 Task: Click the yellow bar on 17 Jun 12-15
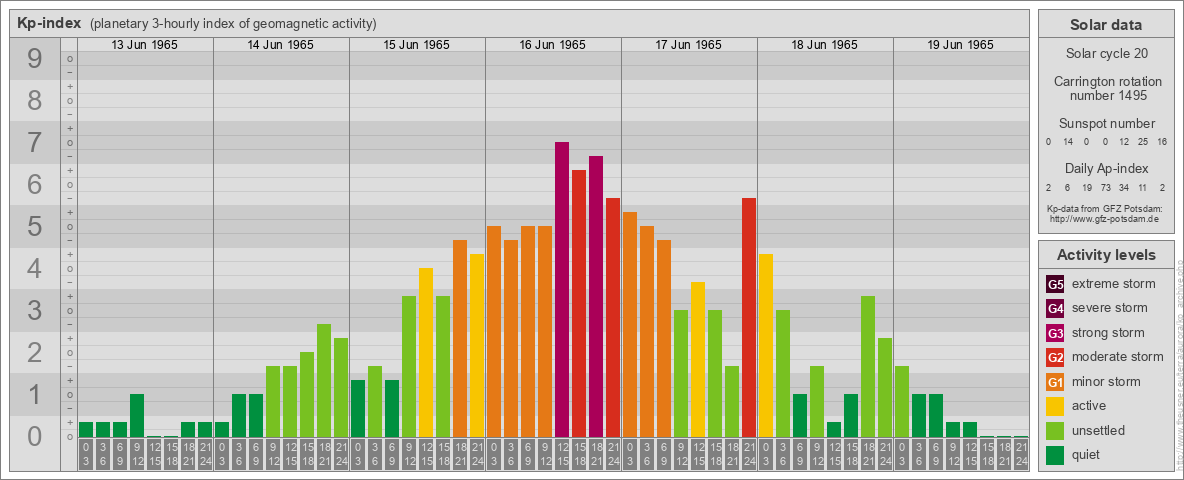tap(698, 359)
